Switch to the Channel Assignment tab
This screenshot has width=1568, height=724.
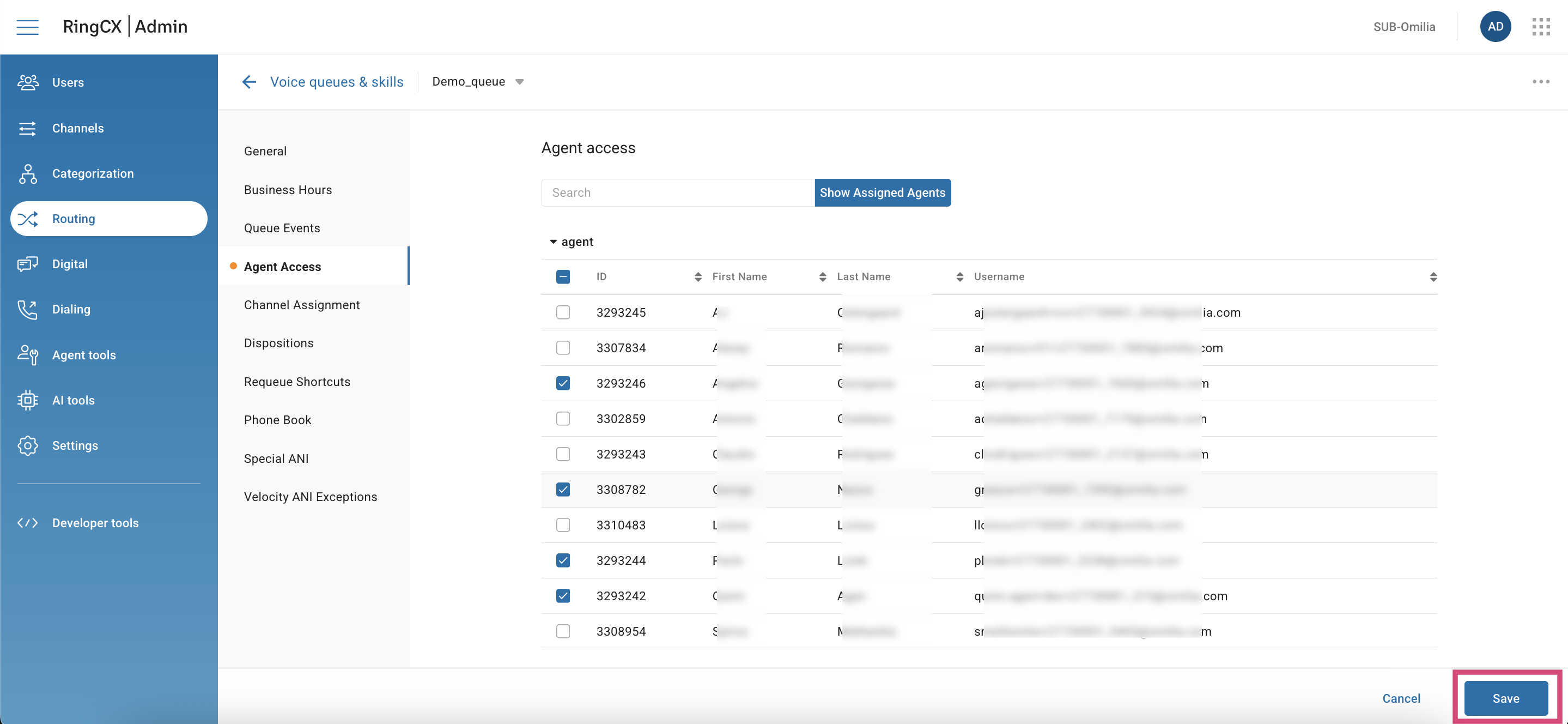302,304
